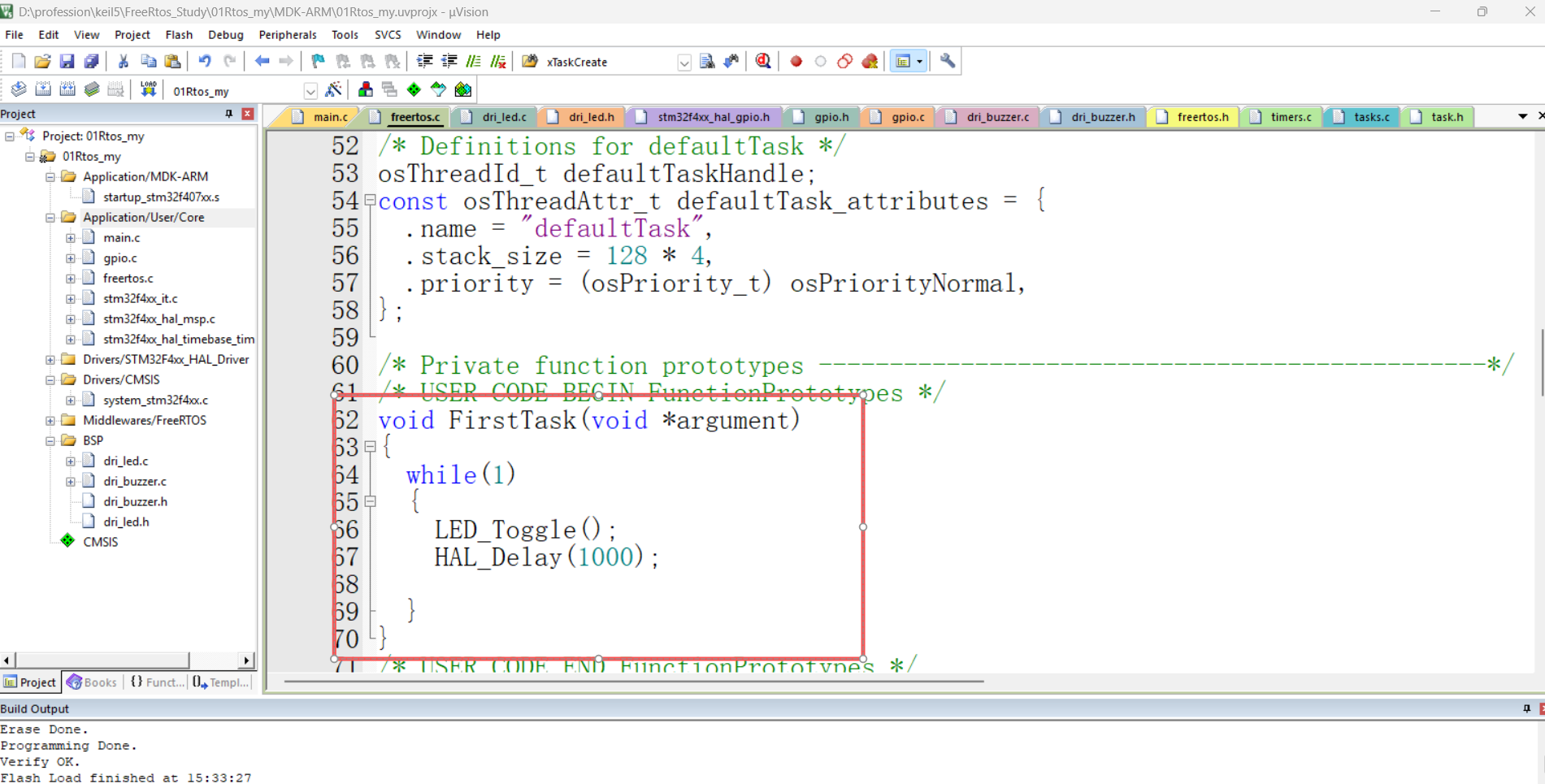Insert a bookmark with the flag icon
This screenshot has width=1545, height=784.
(x=318, y=62)
